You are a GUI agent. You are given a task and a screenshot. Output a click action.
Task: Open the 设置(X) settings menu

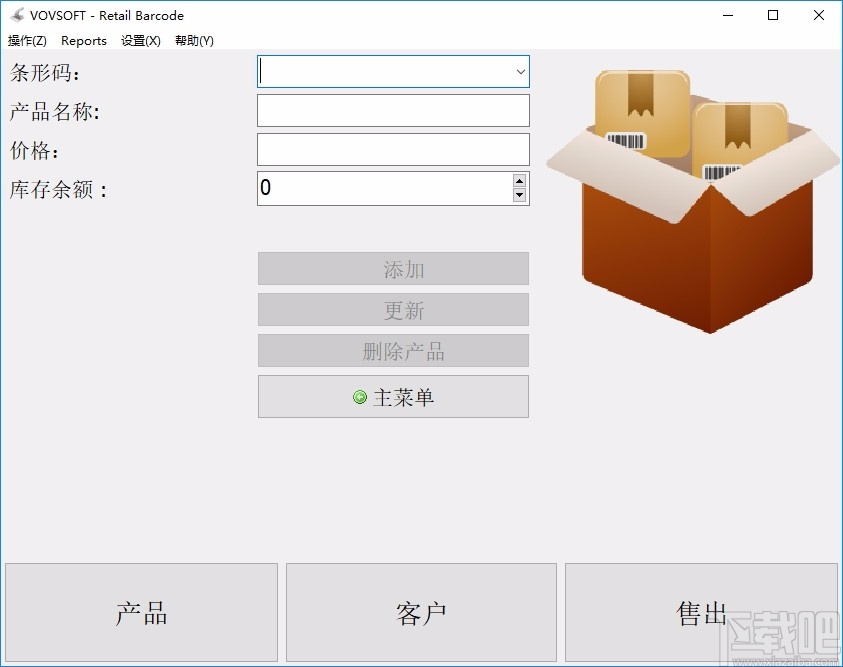pyautogui.click(x=140, y=41)
